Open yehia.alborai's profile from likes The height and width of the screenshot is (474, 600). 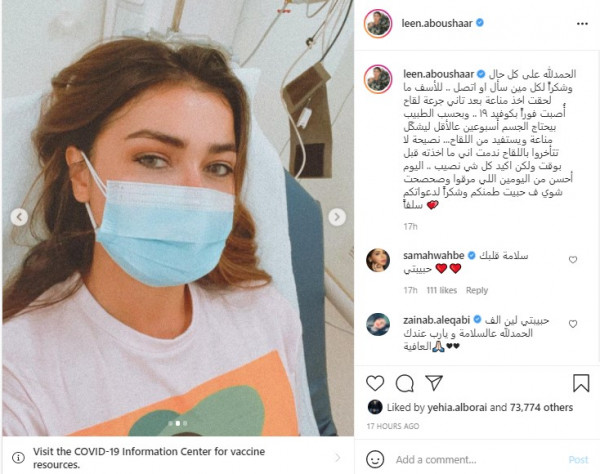(x=457, y=407)
